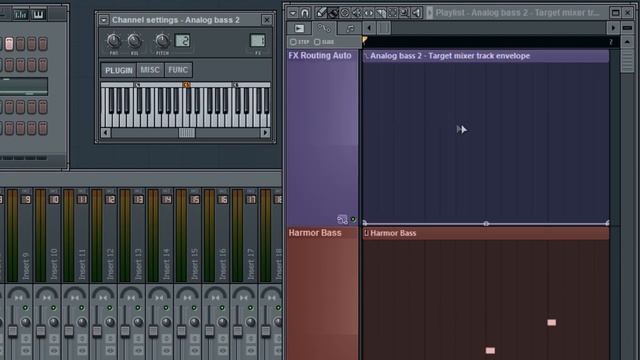Viewport: 640px width, 360px height.
Task: Click the Insert 12 stereo separation knob
Action: (110, 322)
